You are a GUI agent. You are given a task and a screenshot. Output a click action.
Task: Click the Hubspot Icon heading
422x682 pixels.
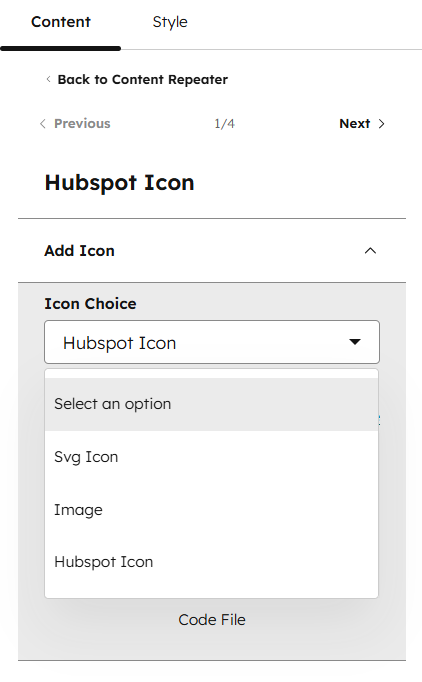point(119,183)
